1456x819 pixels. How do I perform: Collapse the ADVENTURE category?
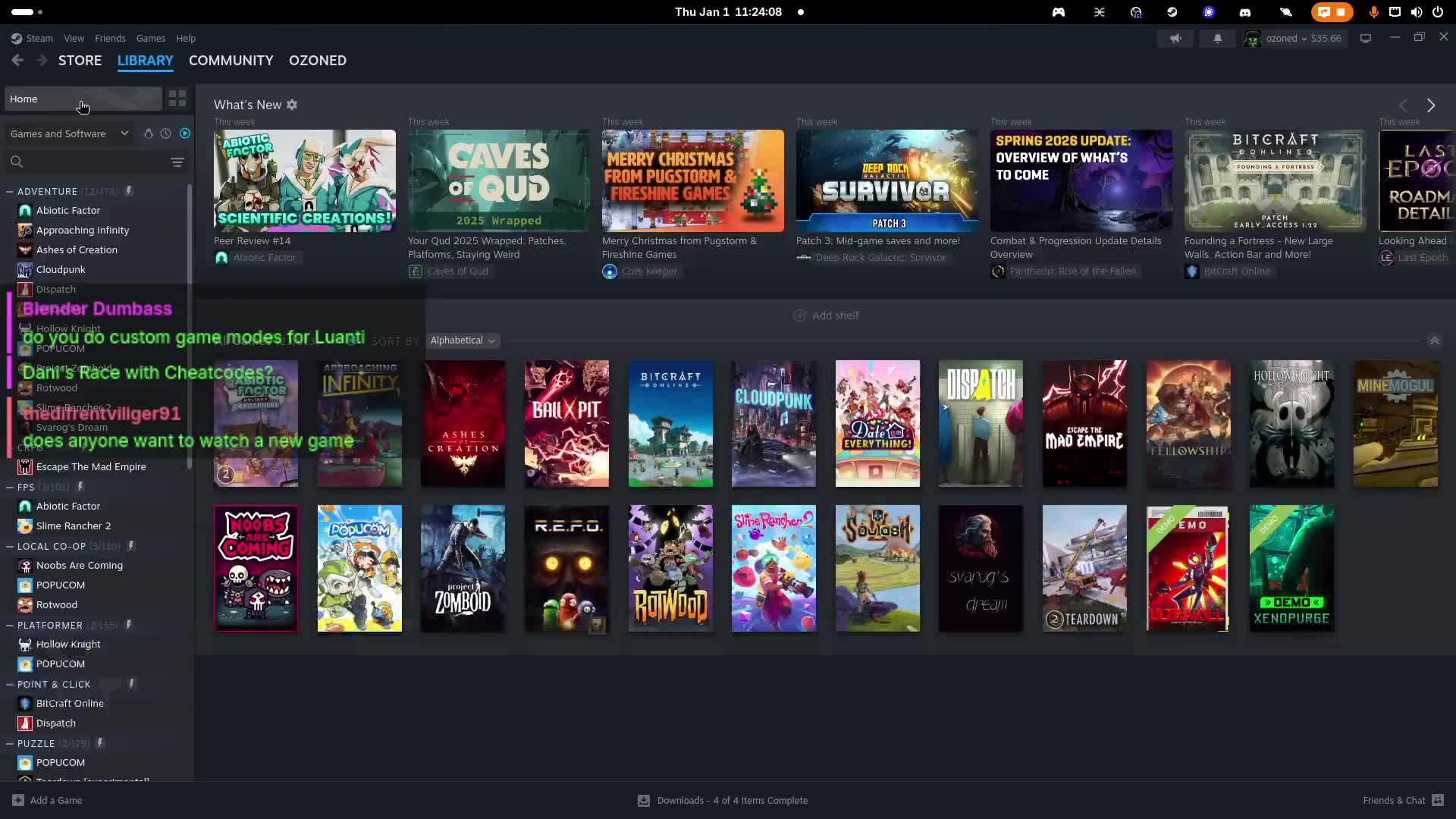(x=10, y=192)
